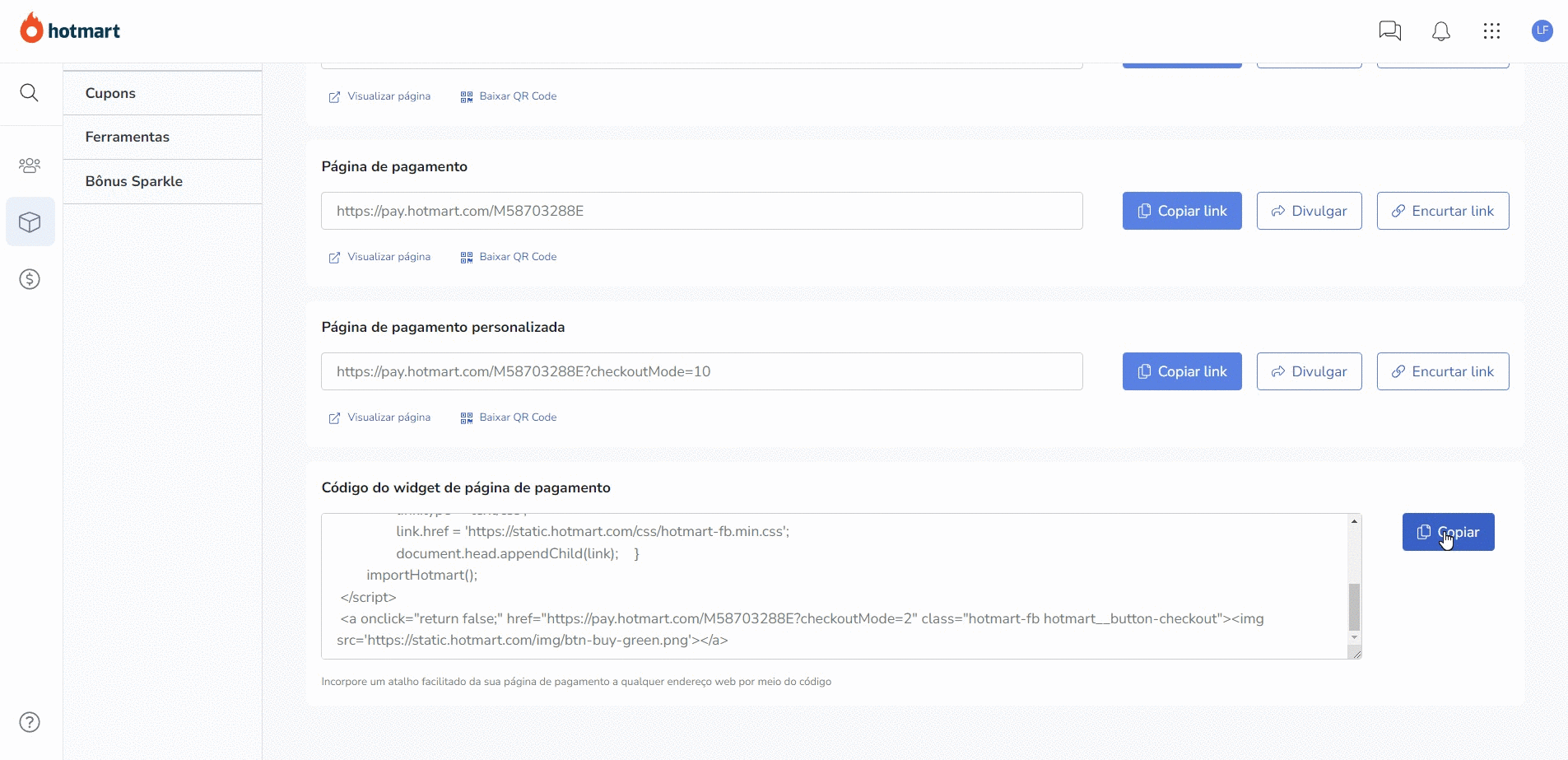This screenshot has width=1568, height=760.
Task: Shorten the pagamento personalizada link
Action: [1443, 371]
